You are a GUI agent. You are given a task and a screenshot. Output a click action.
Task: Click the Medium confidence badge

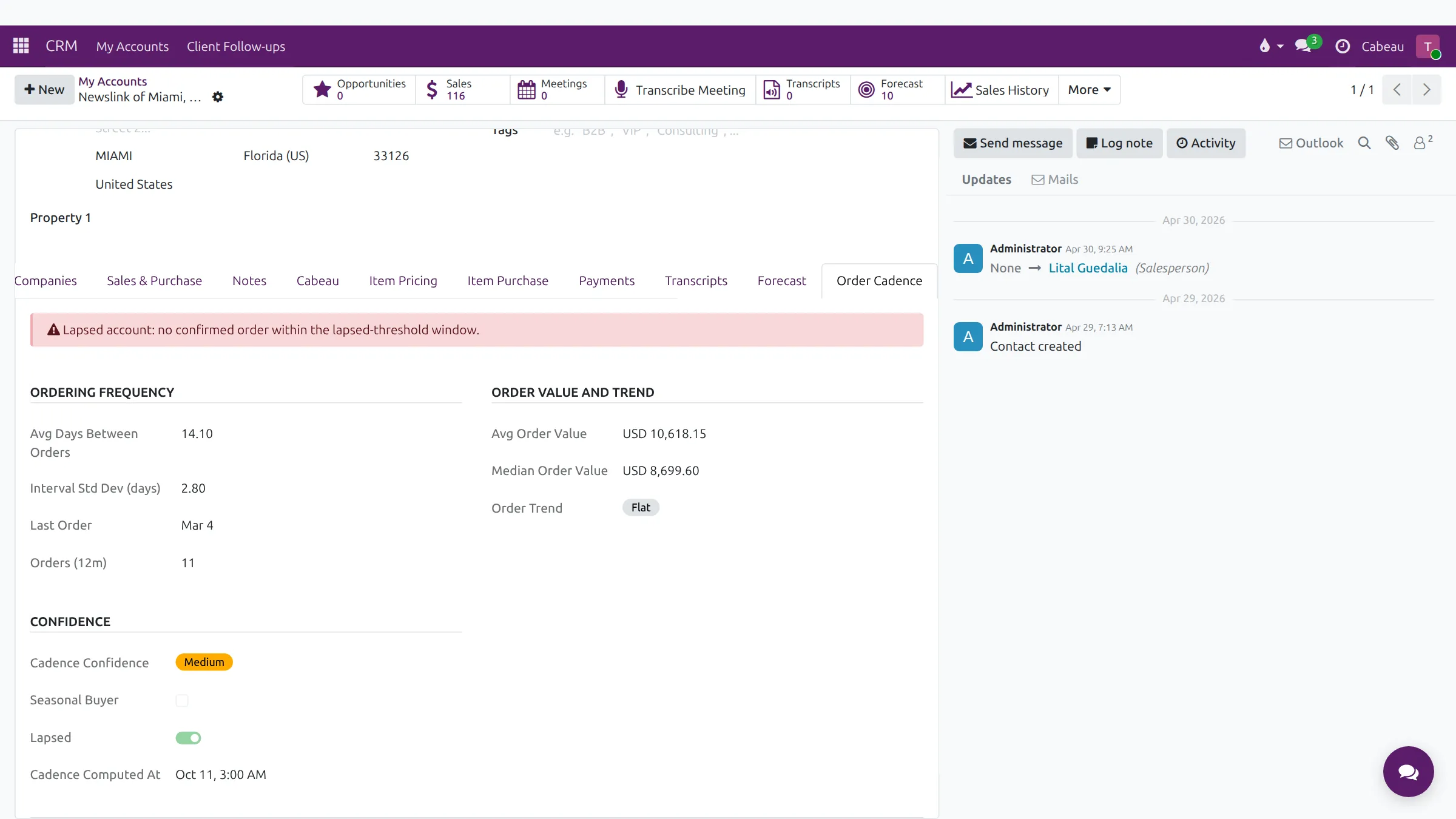pyautogui.click(x=204, y=662)
